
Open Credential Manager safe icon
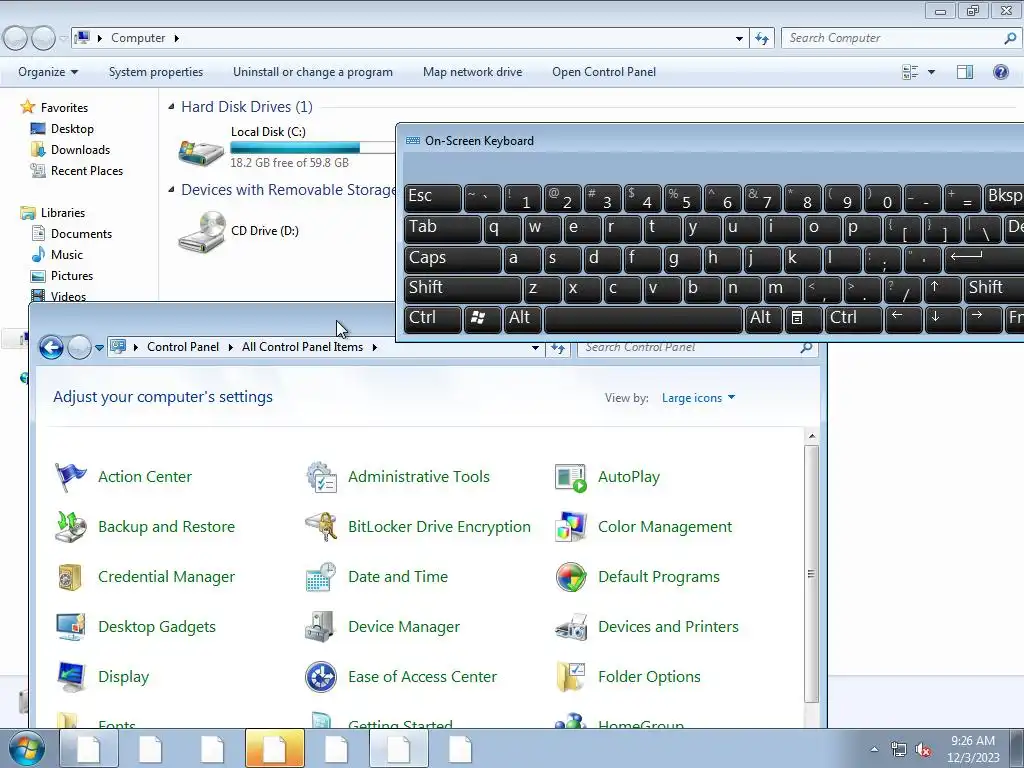tap(71, 577)
